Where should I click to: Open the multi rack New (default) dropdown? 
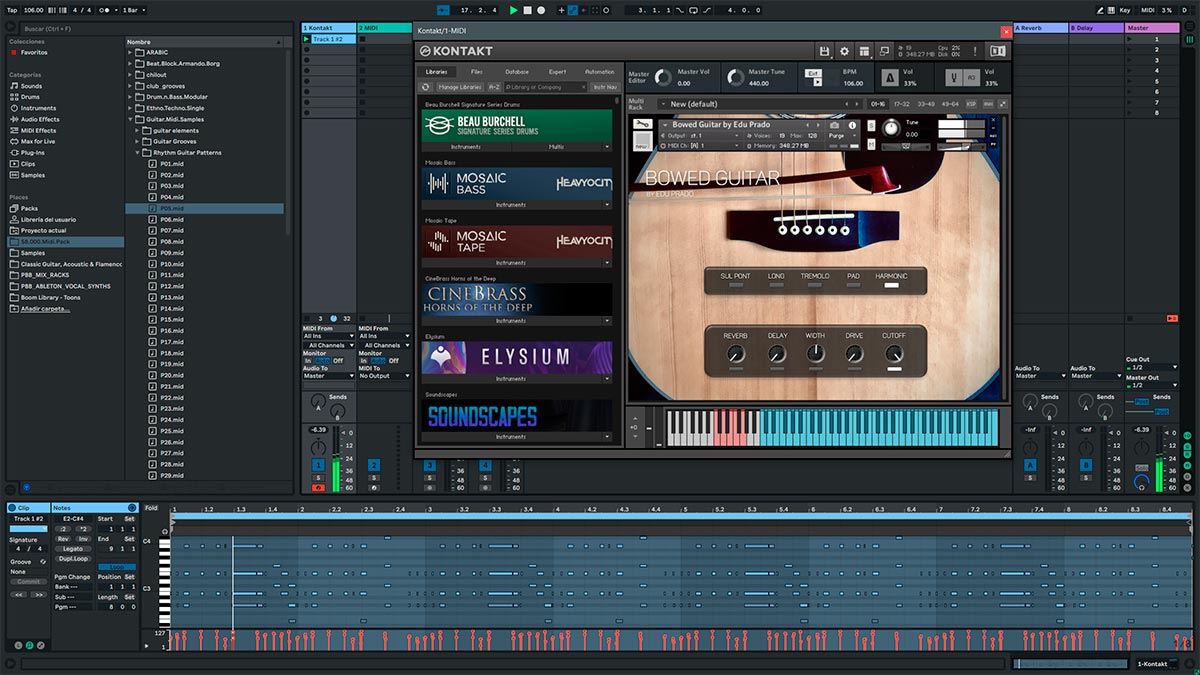[662, 103]
